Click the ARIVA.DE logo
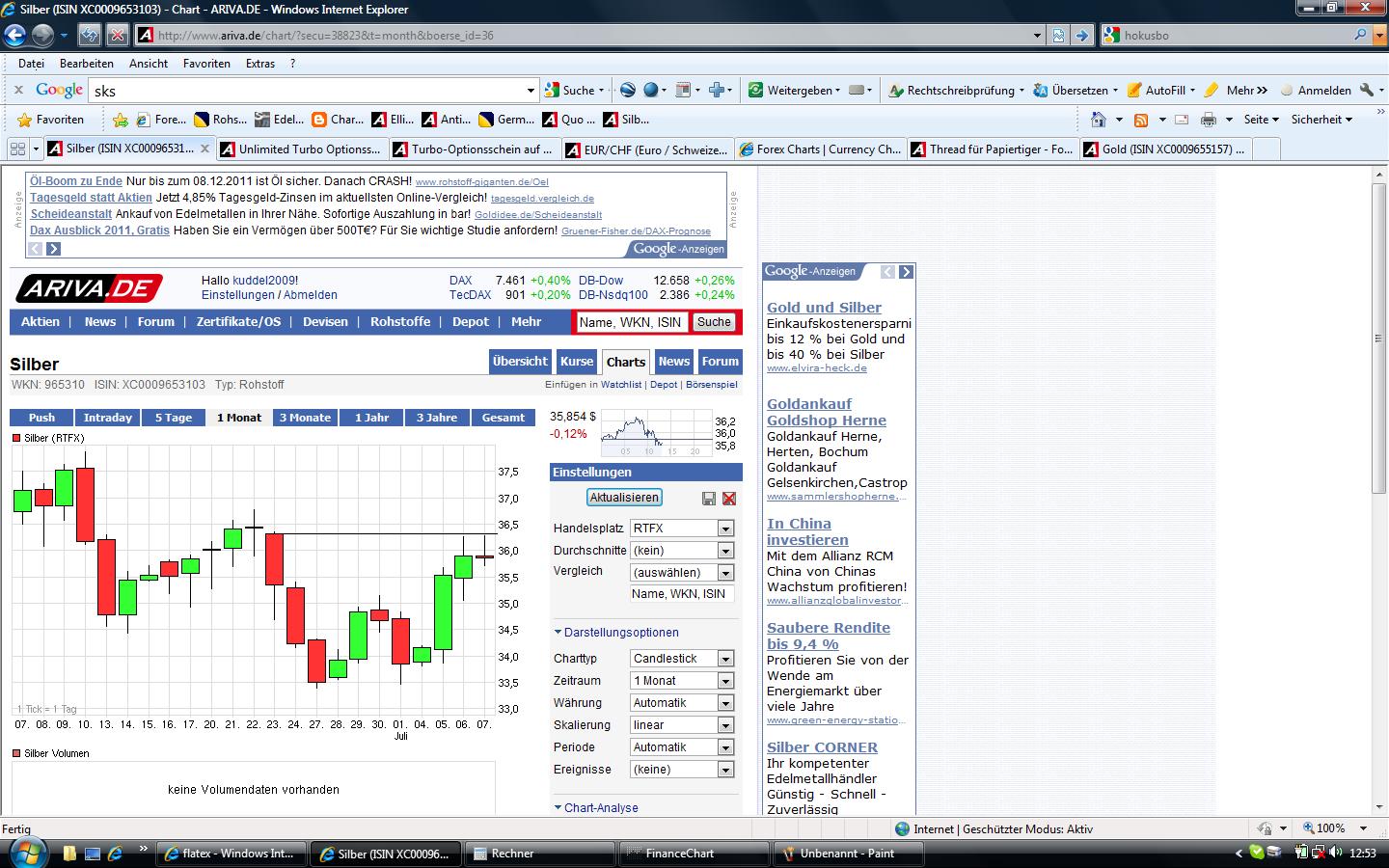The width and height of the screenshot is (1389, 868). coord(89,287)
